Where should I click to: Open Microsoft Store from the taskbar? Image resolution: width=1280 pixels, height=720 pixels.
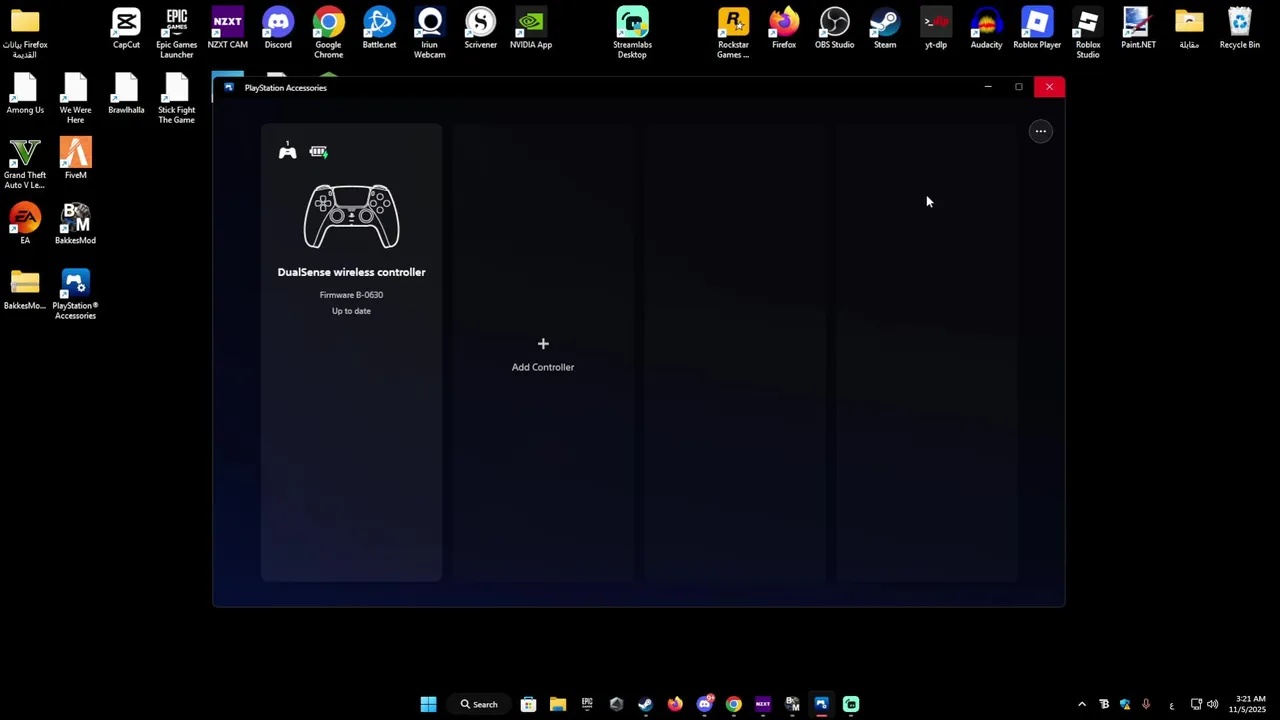[x=528, y=704]
